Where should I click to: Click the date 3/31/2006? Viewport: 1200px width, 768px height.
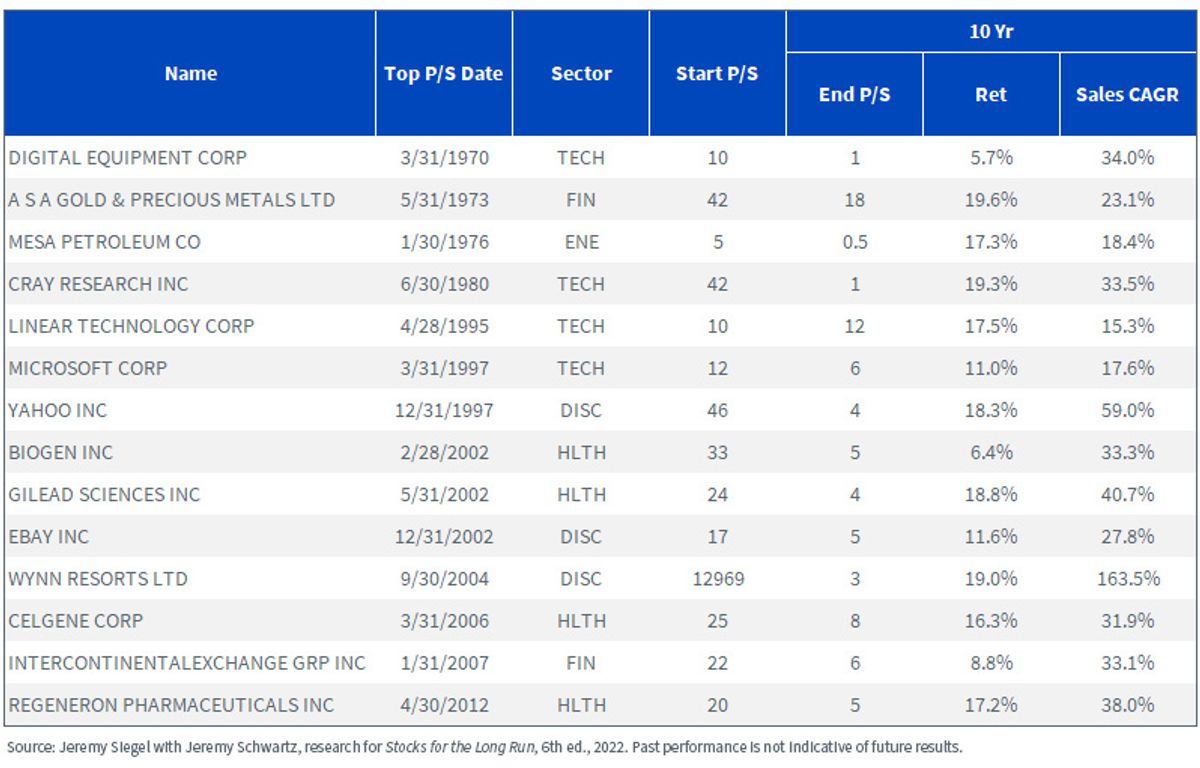pos(444,620)
